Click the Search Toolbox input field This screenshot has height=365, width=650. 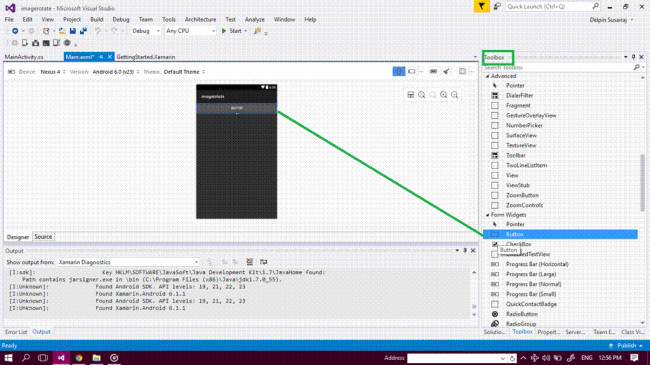558,67
